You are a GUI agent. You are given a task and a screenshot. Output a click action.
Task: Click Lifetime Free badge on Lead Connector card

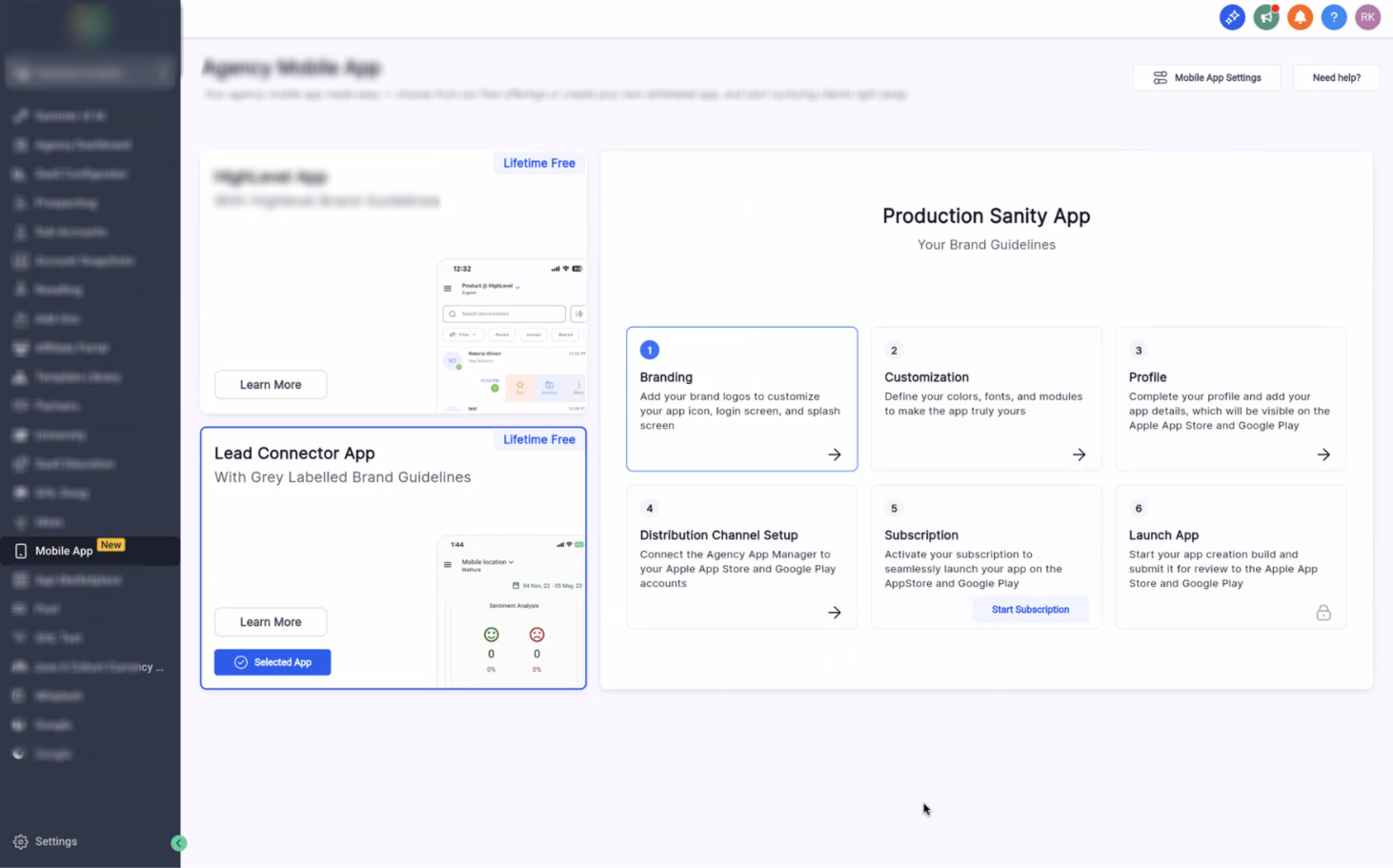point(539,439)
